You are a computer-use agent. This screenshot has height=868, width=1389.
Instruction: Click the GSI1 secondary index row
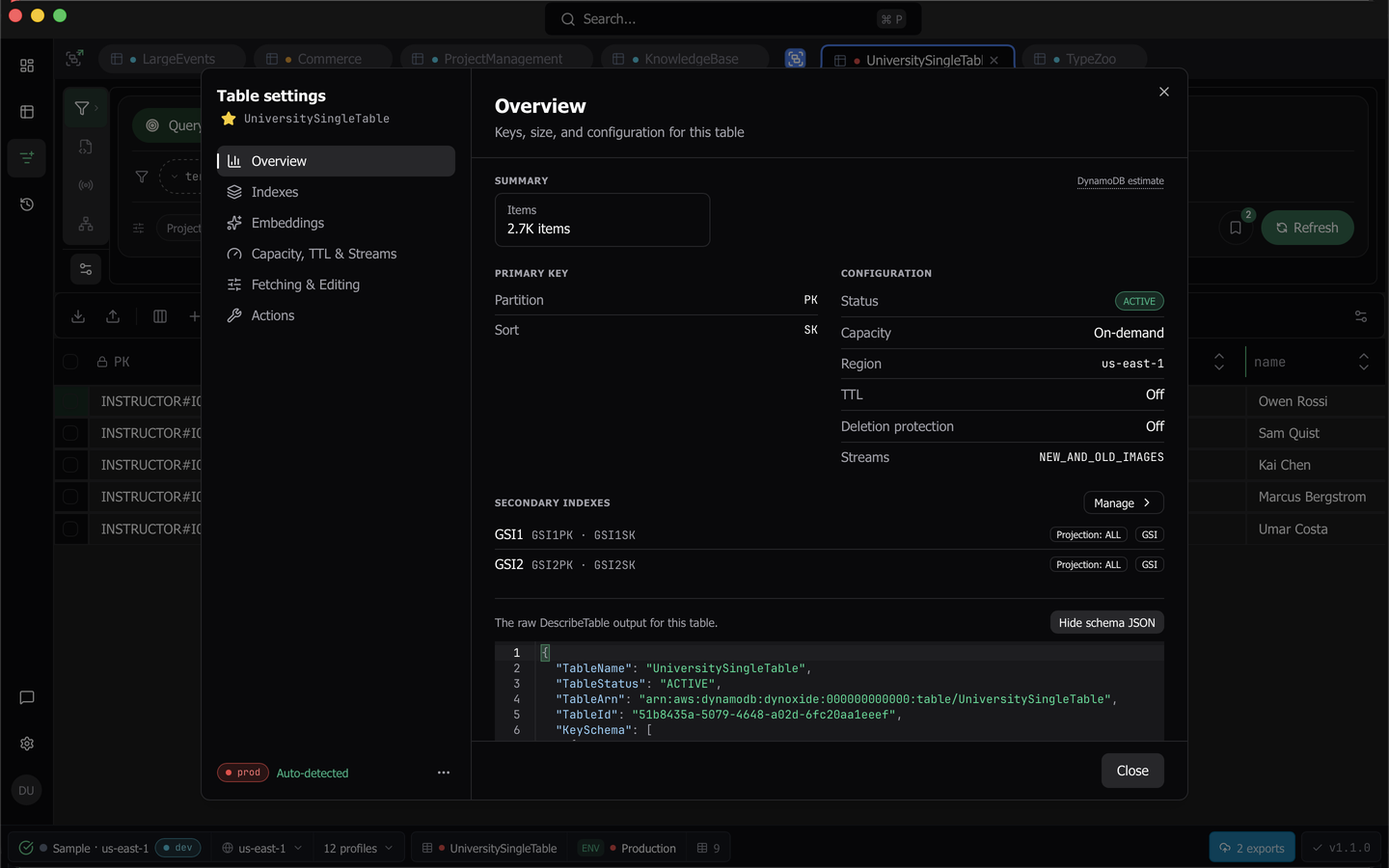point(830,534)
